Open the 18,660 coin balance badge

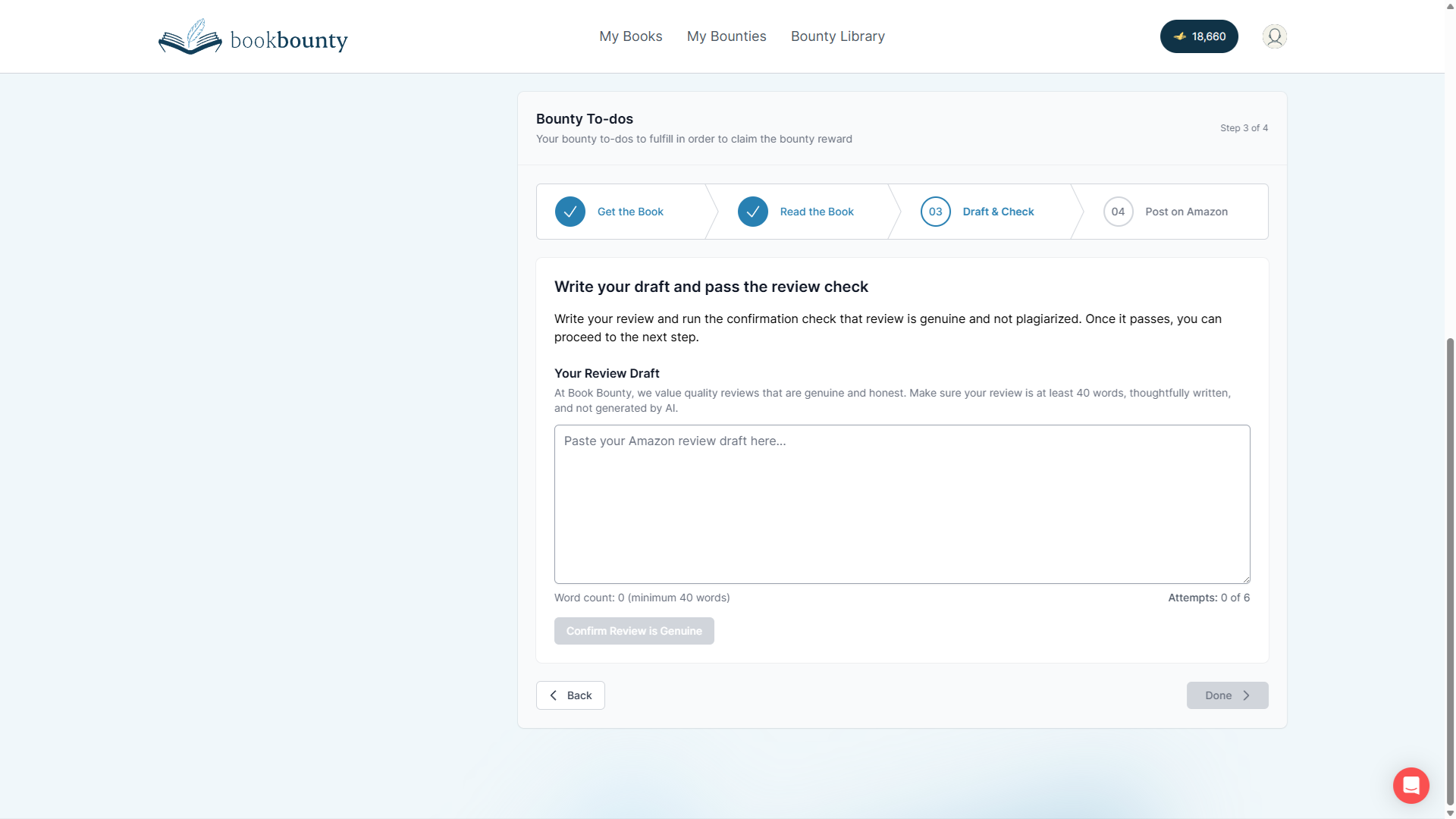click(1199, 36)
